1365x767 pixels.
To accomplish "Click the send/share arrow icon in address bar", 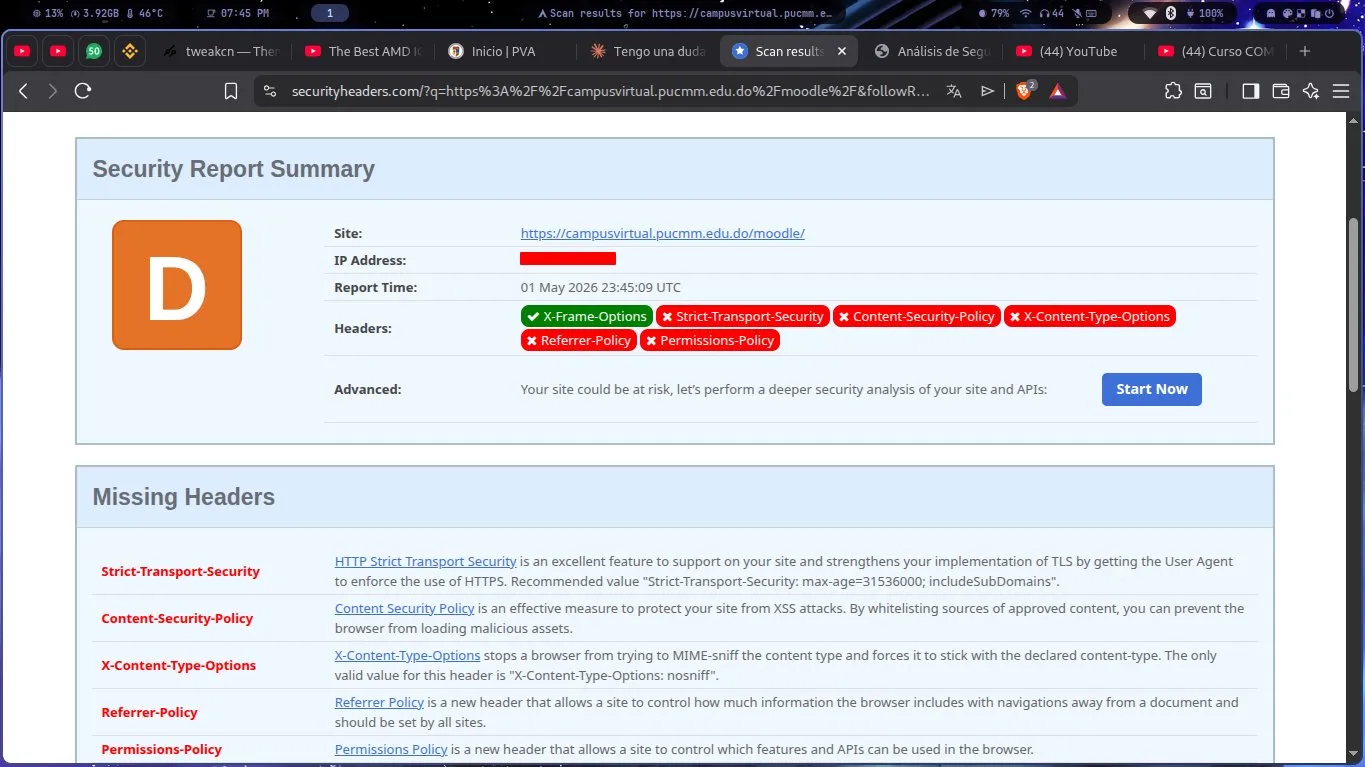I will tap(988, 91).
